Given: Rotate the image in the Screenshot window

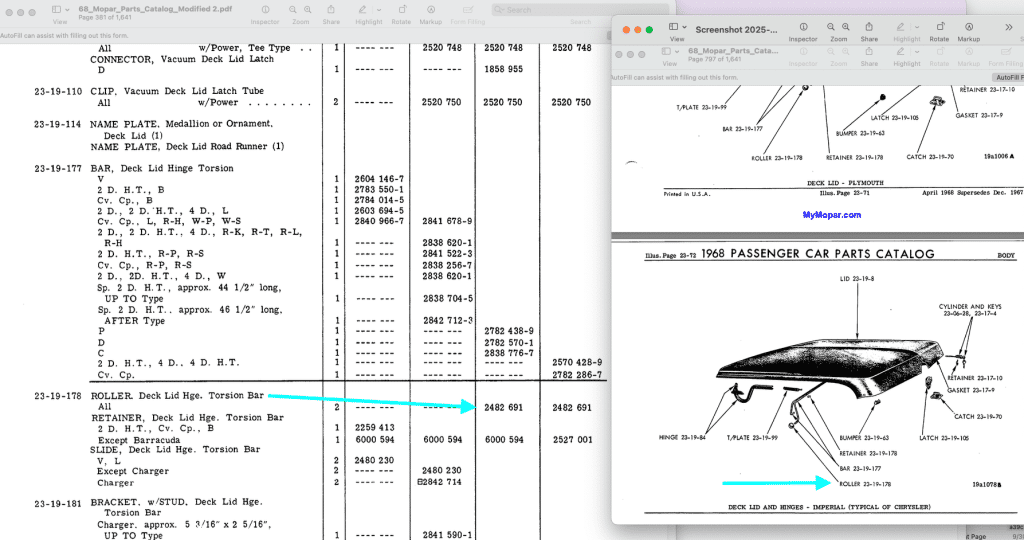Looking at the screenshot, I should coord(939,27).
